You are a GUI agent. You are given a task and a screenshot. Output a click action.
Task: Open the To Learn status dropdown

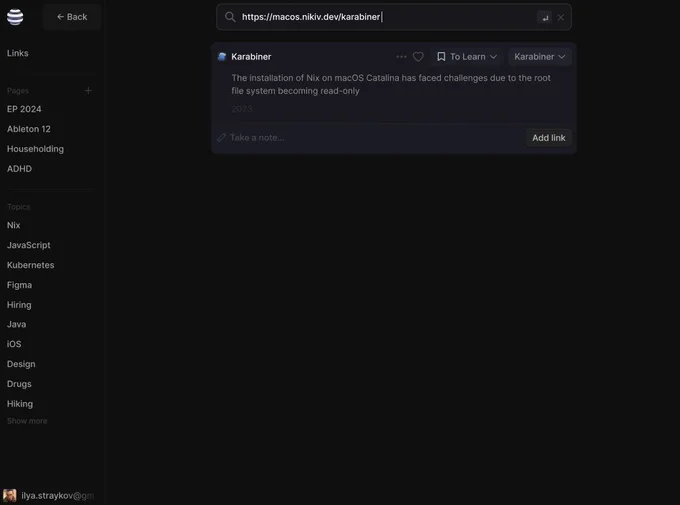467,56
